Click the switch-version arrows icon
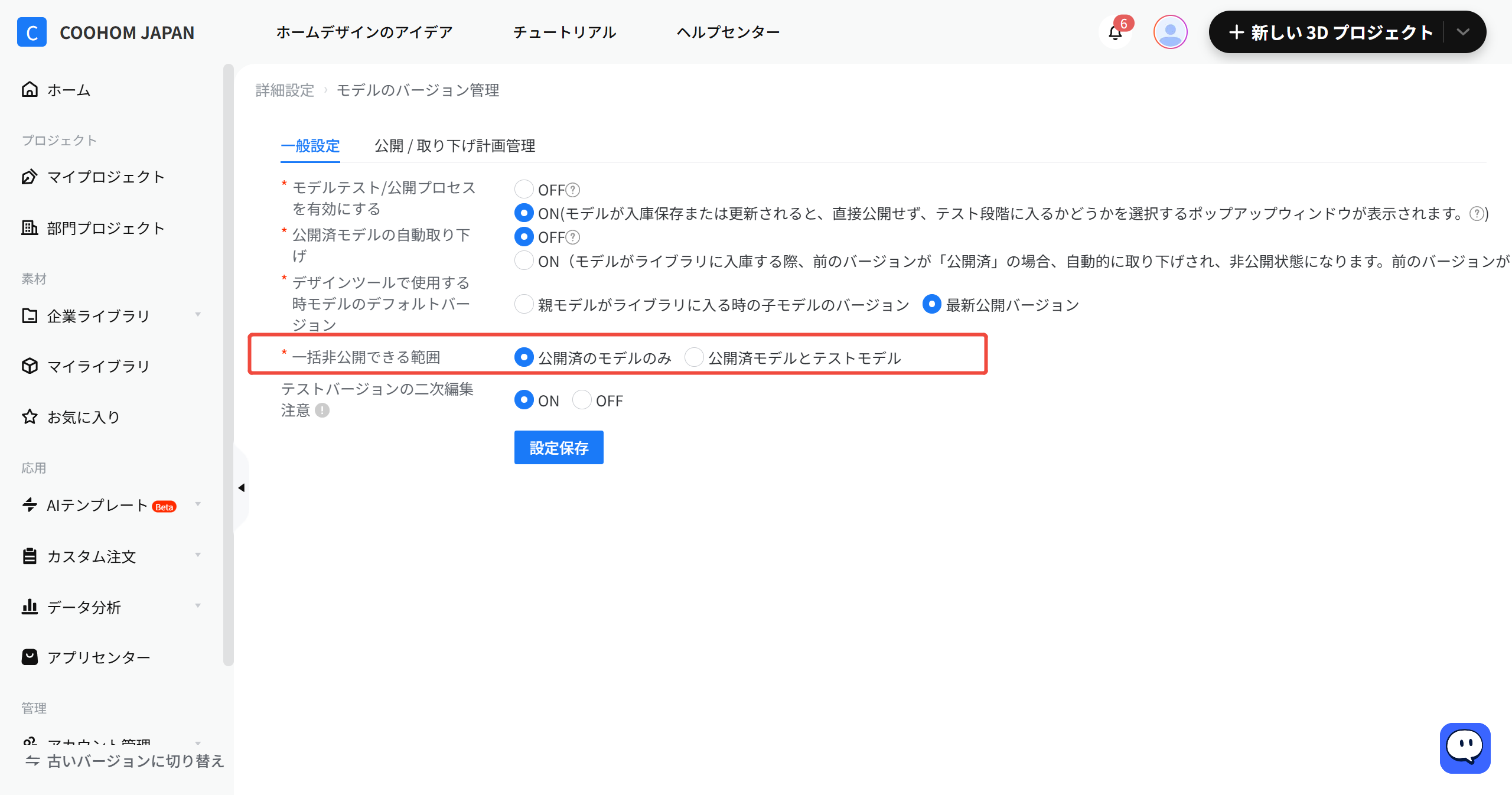The height and width of the screenshot is (795, 1512). (x=32, y=760)
